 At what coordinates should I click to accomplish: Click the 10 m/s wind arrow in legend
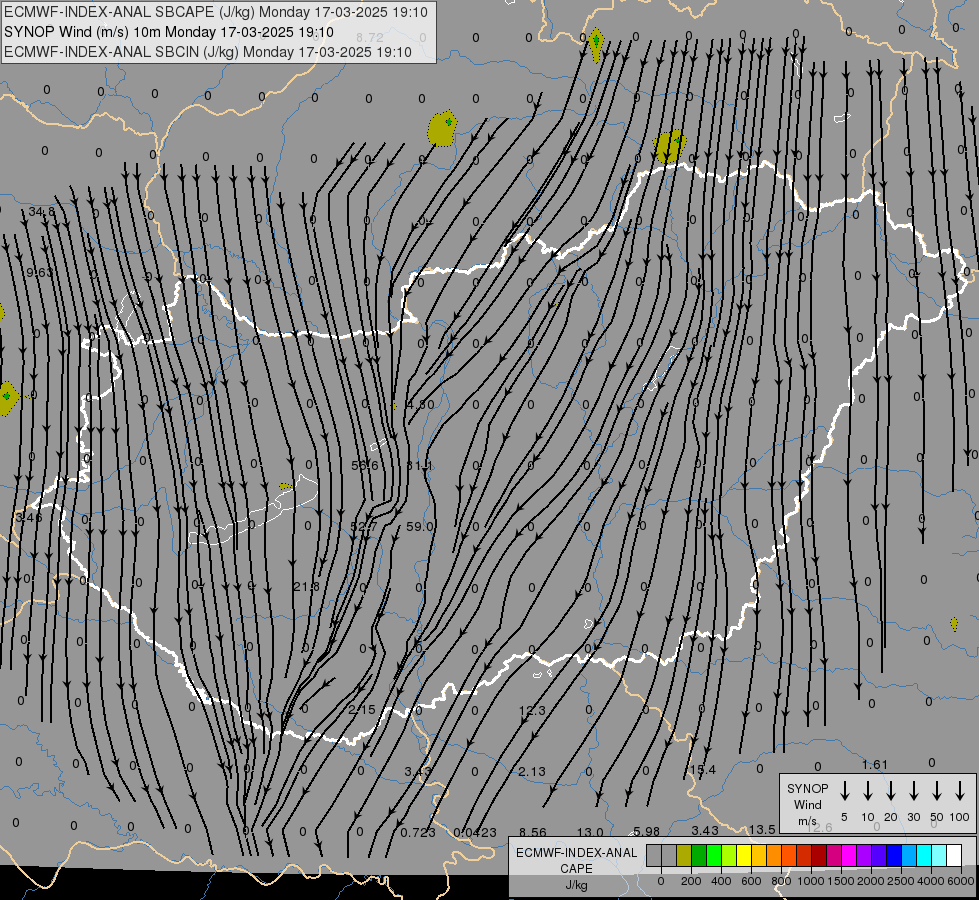pyautogui.click(x=867, y=791)
